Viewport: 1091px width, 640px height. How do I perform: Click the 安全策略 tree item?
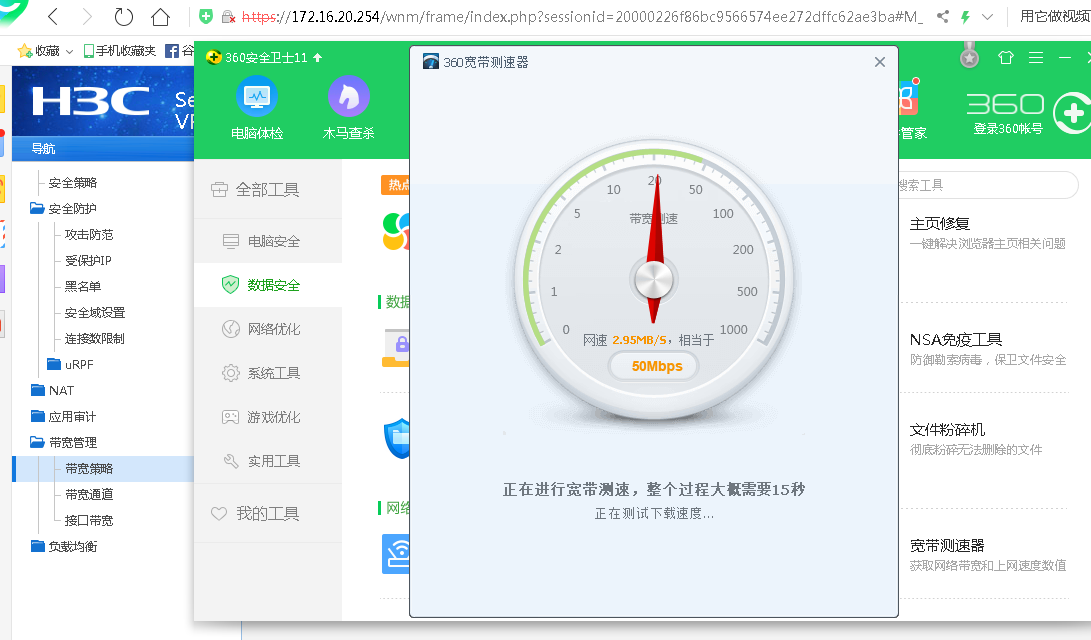(73, 183)
